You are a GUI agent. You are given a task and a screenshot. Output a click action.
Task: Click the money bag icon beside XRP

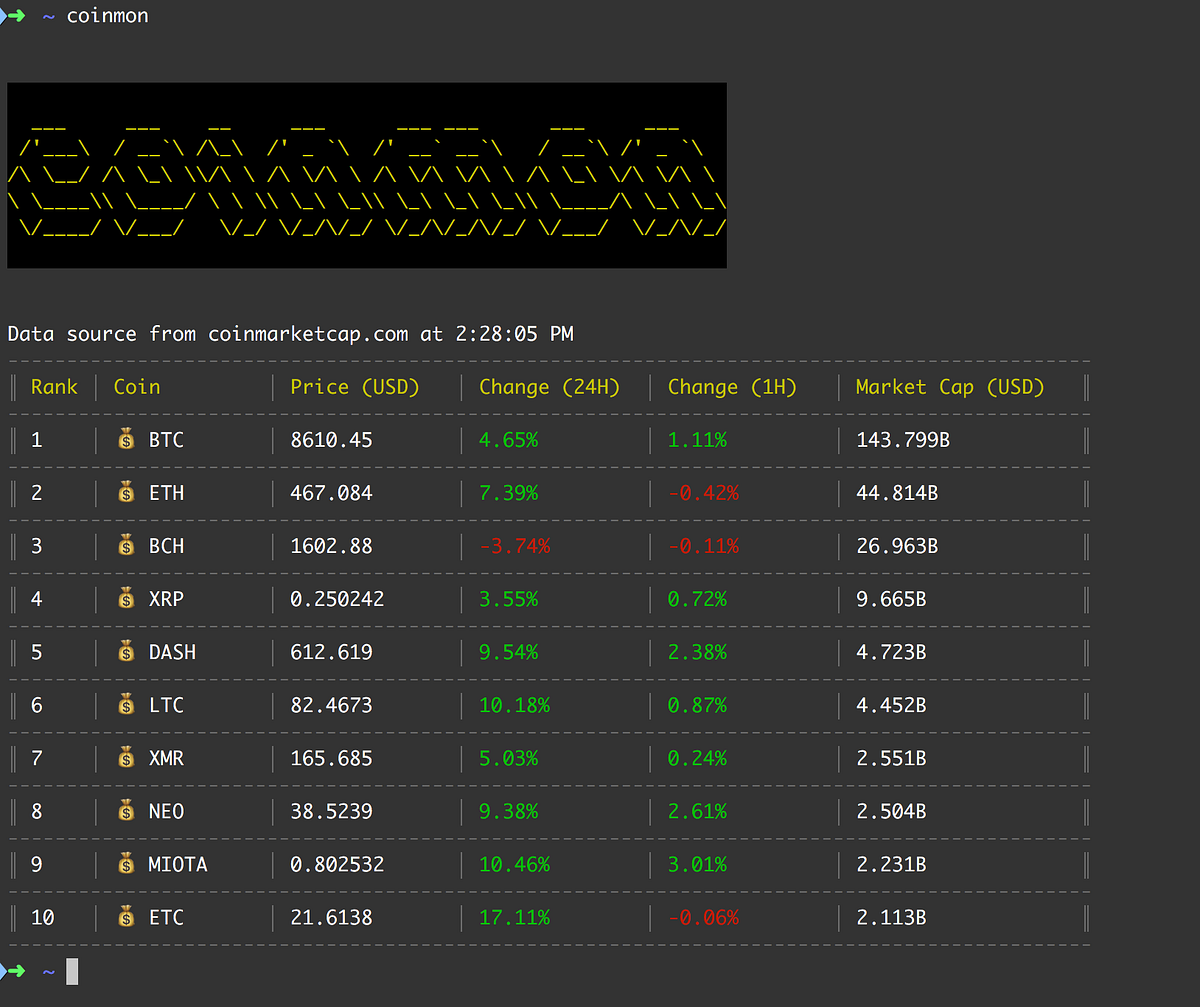(x=126, y=598)
